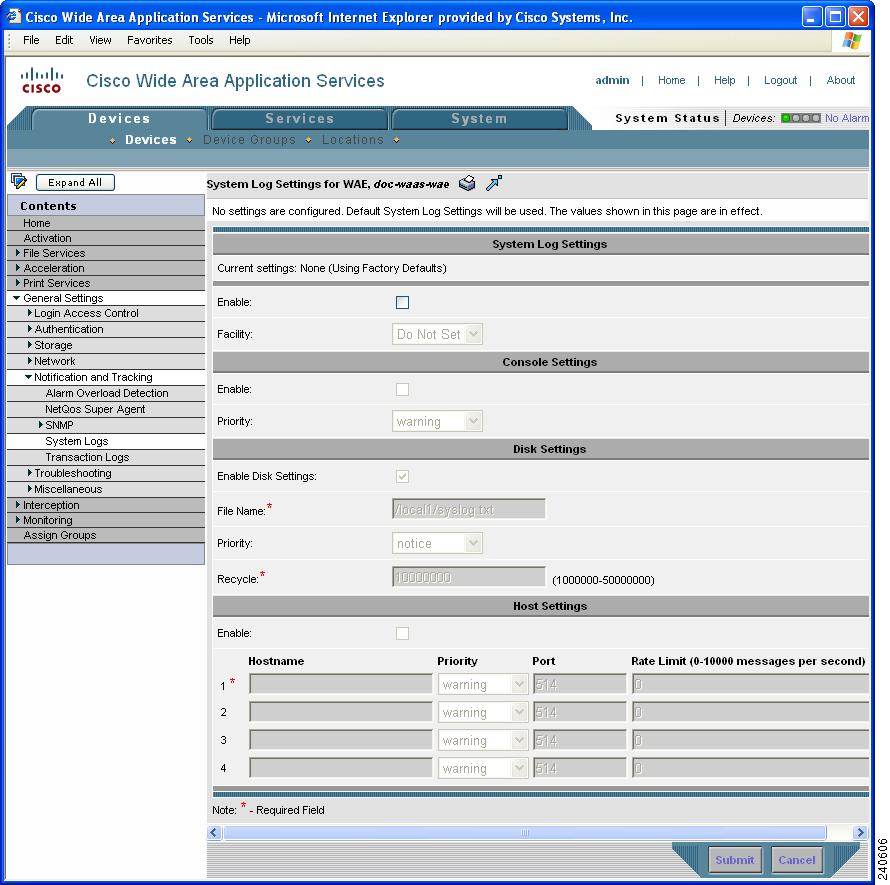Open Transaction Logs in Contents
This screenshot has width=890, height=885.
87,457
